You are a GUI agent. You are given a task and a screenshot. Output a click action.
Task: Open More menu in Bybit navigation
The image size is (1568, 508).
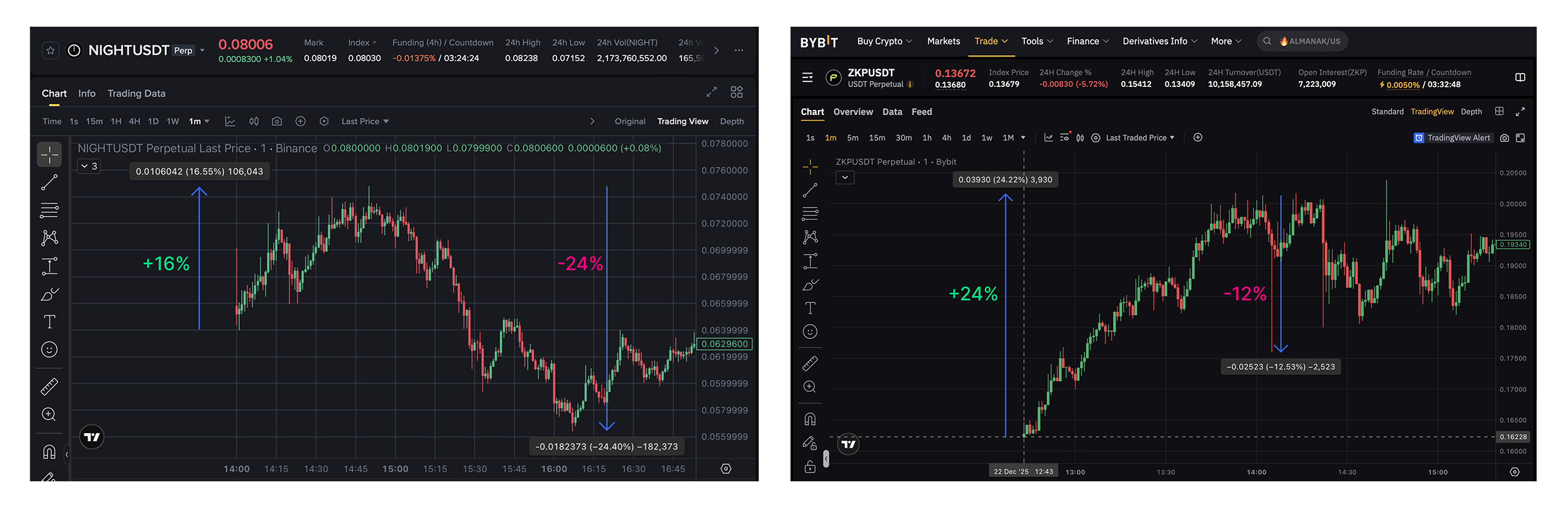tap(1226, 41)
